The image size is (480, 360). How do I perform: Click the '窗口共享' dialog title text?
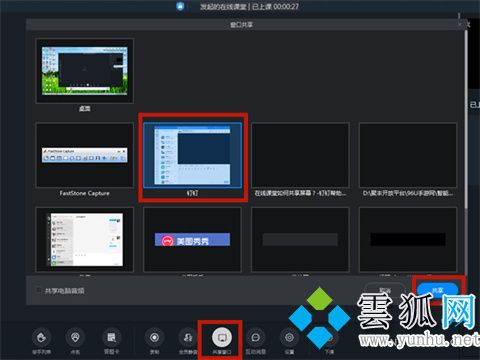click(x=241, y=25)
